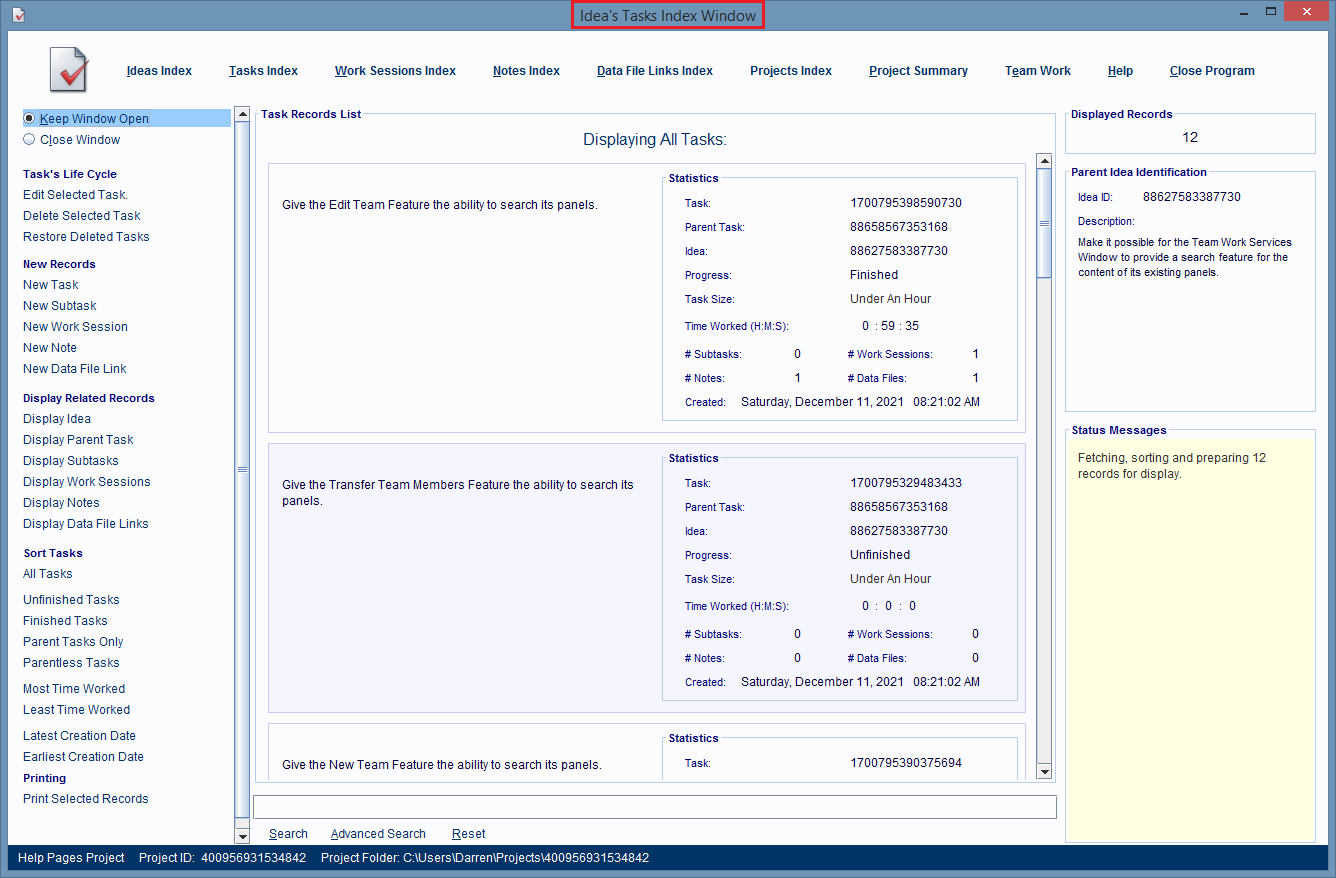Click task ID 1700795329483433
Screen dimensions: 1336x878
[x=906, y=483]
